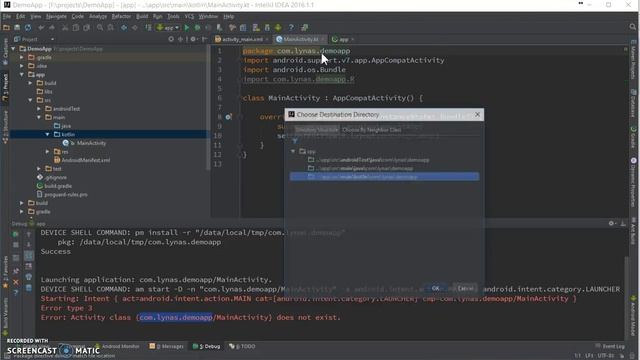The height and width of the screenshot is (360, 640).
Task: Click the scroll from source target icon
Action: click(171, 39)
